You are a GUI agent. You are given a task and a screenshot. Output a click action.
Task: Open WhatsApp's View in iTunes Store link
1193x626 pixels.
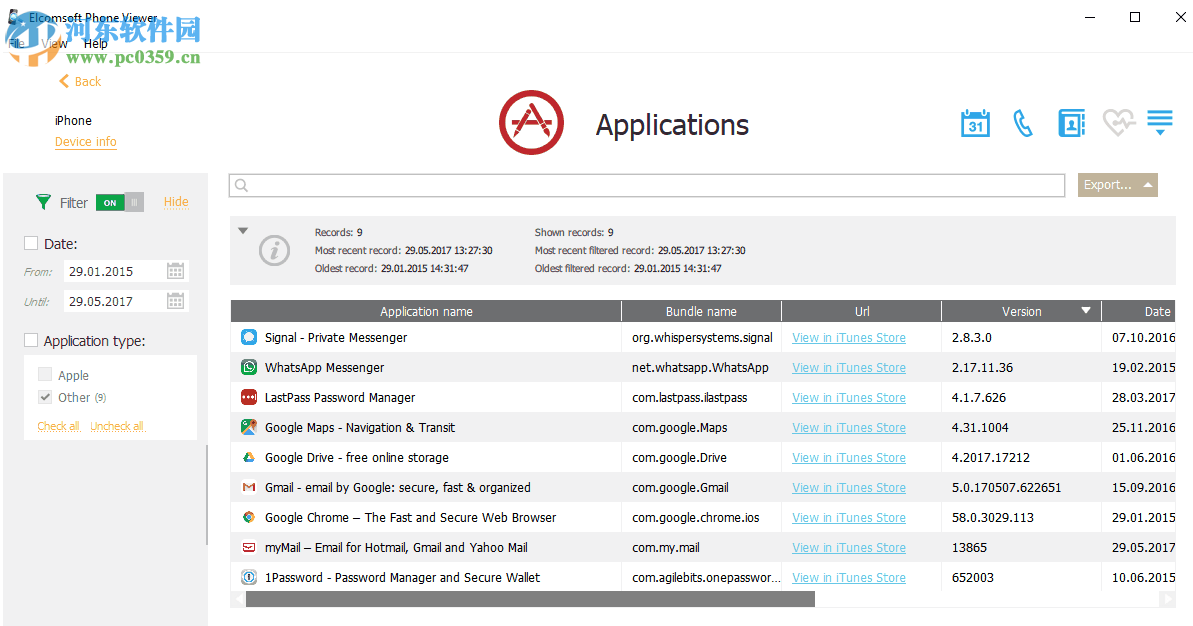(x=849, y=368)
